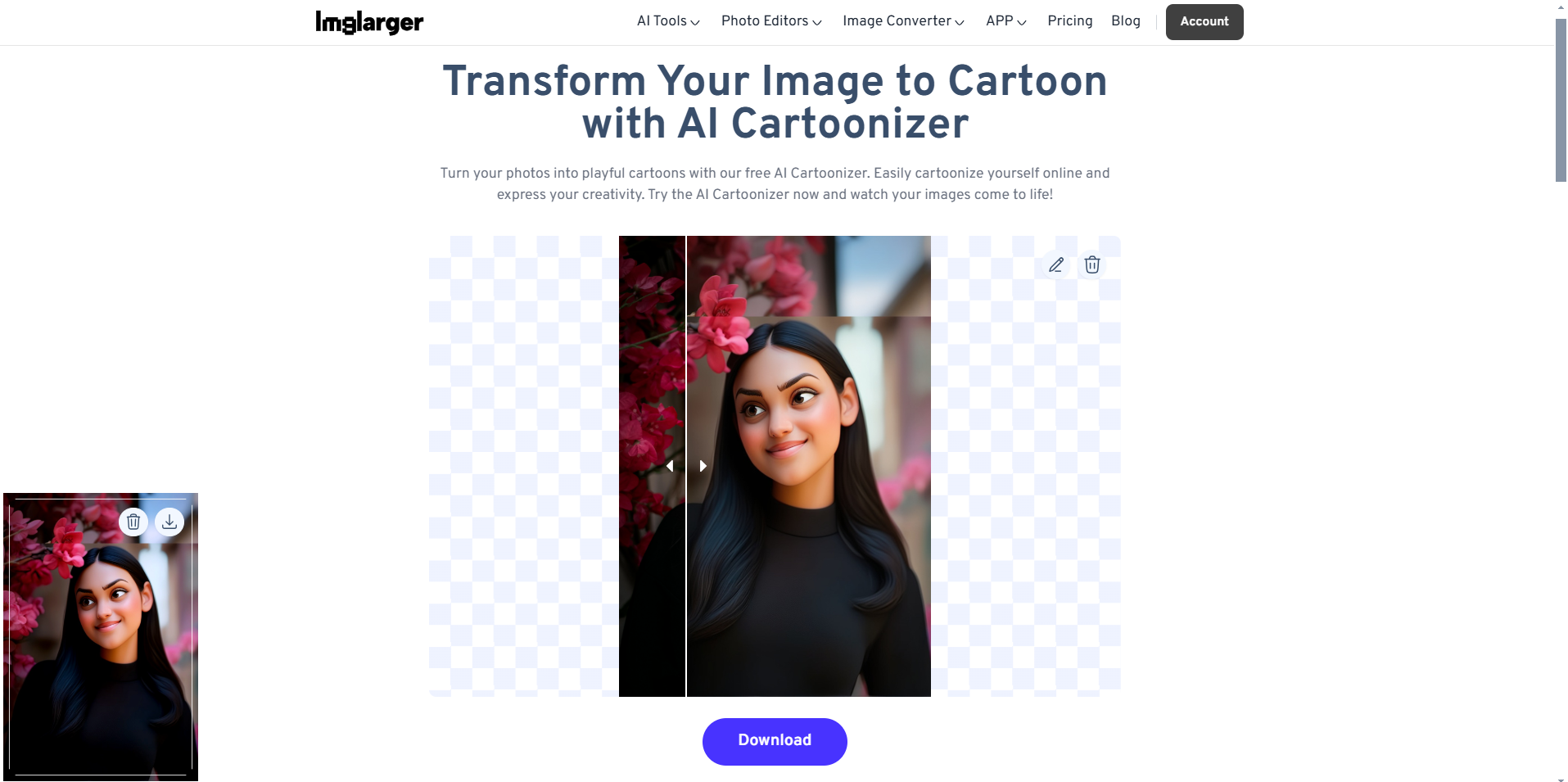Go to the Pricing page

1070,21
